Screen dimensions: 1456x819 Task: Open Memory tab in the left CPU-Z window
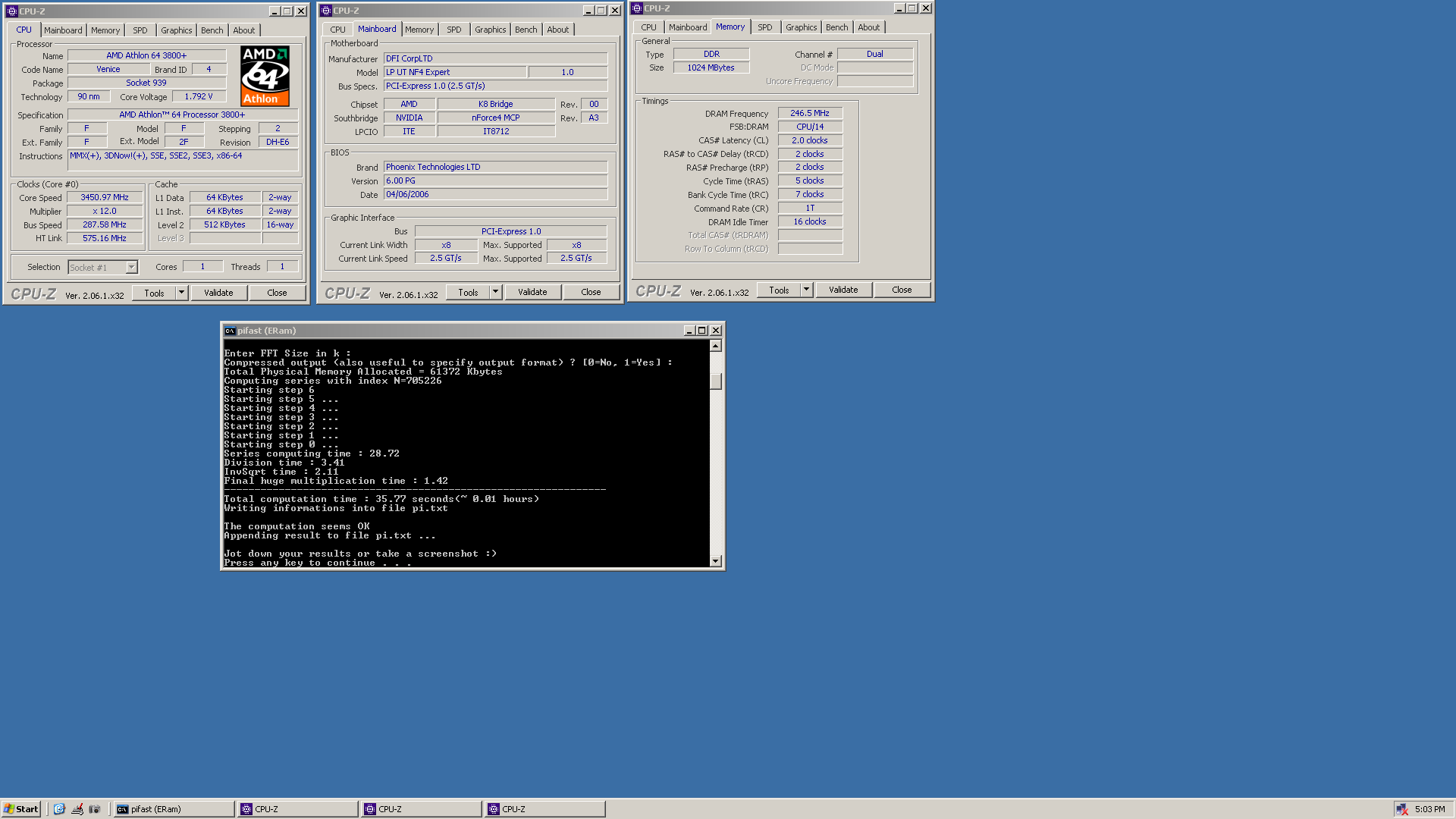[x=105, y=30]
